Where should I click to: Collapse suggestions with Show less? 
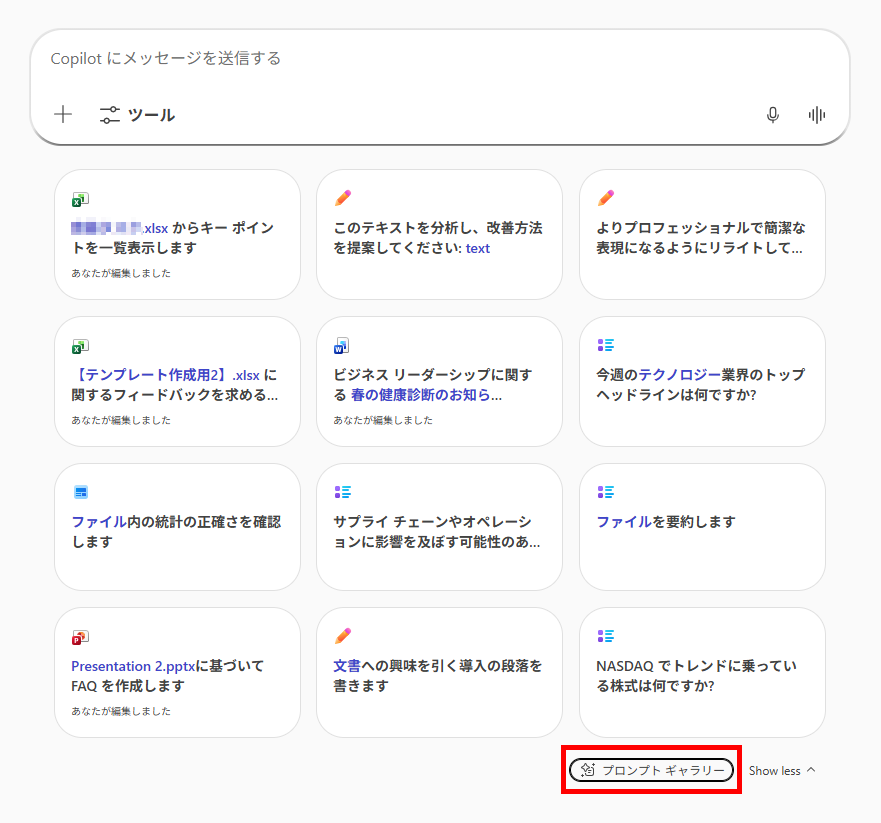point(782,771)
